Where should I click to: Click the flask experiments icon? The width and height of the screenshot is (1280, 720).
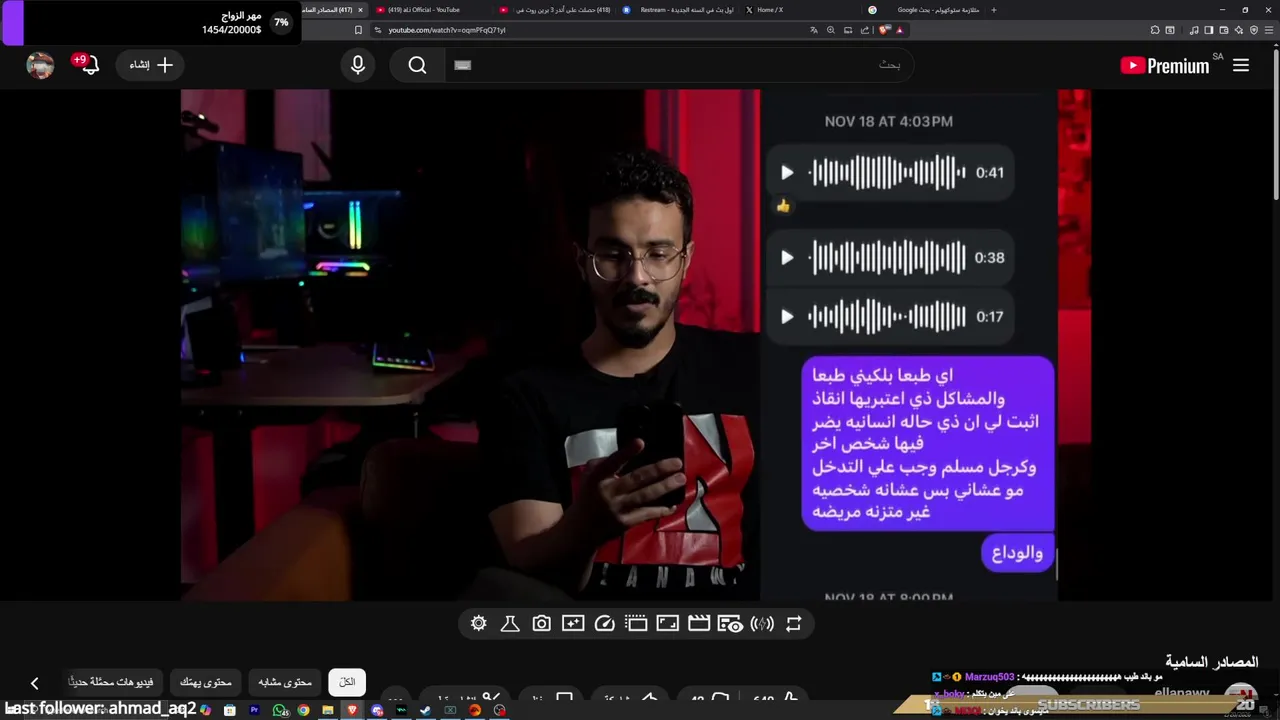(509, 624)
